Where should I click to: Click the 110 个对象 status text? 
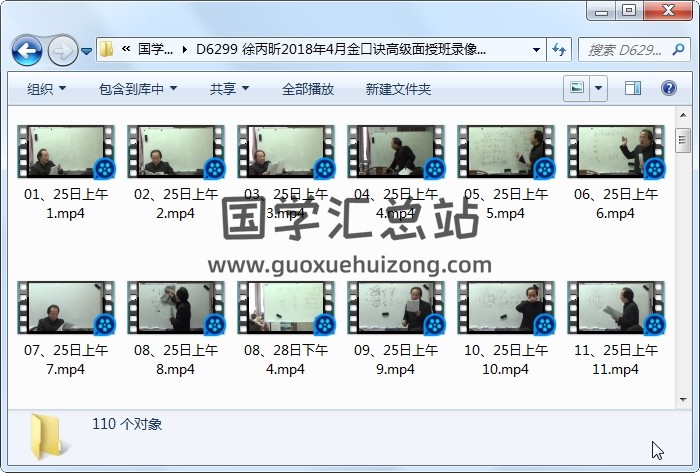[x=127, y=424]
